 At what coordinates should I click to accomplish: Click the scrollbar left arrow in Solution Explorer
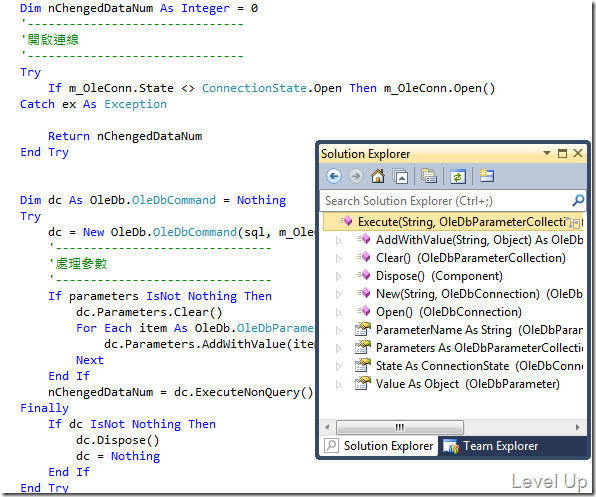click(x=327, y=427)
